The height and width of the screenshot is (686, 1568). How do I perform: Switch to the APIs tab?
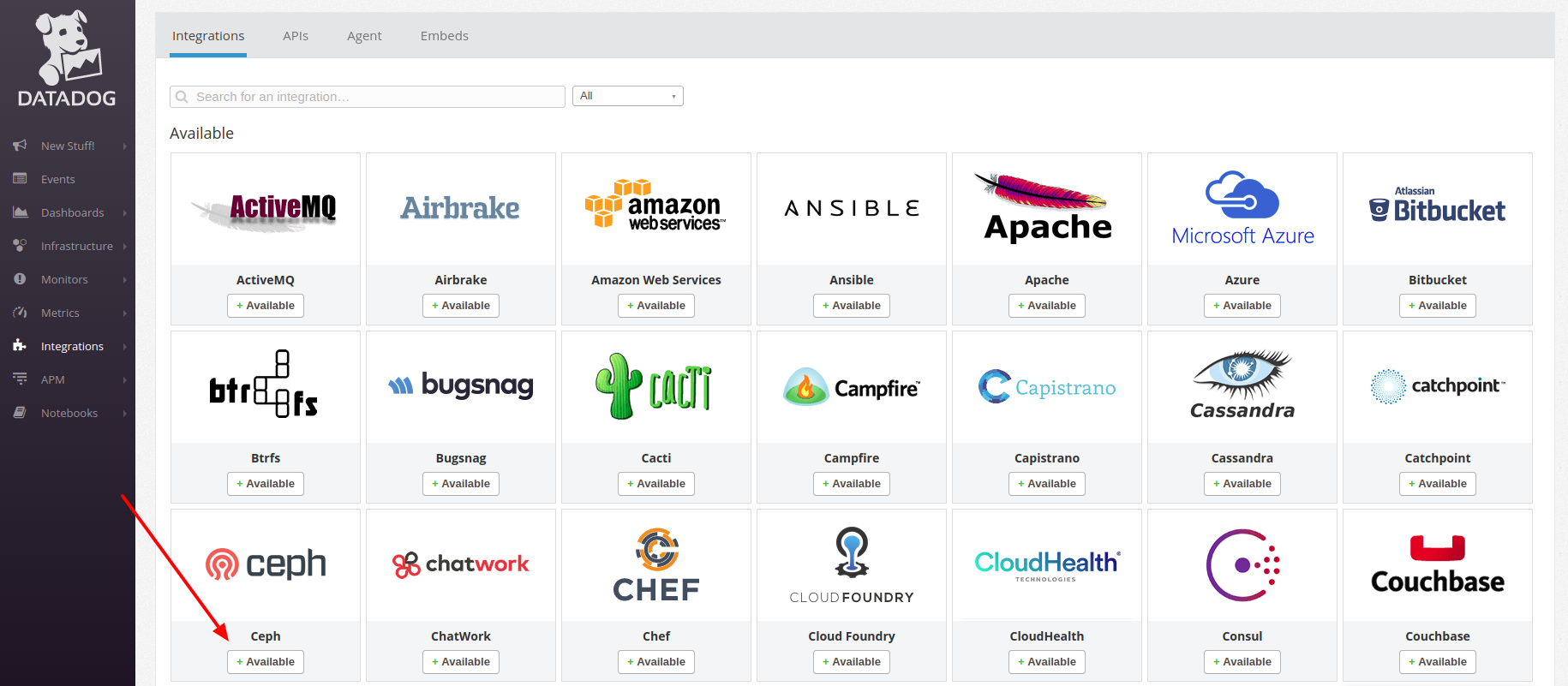[x=296, y=36]
